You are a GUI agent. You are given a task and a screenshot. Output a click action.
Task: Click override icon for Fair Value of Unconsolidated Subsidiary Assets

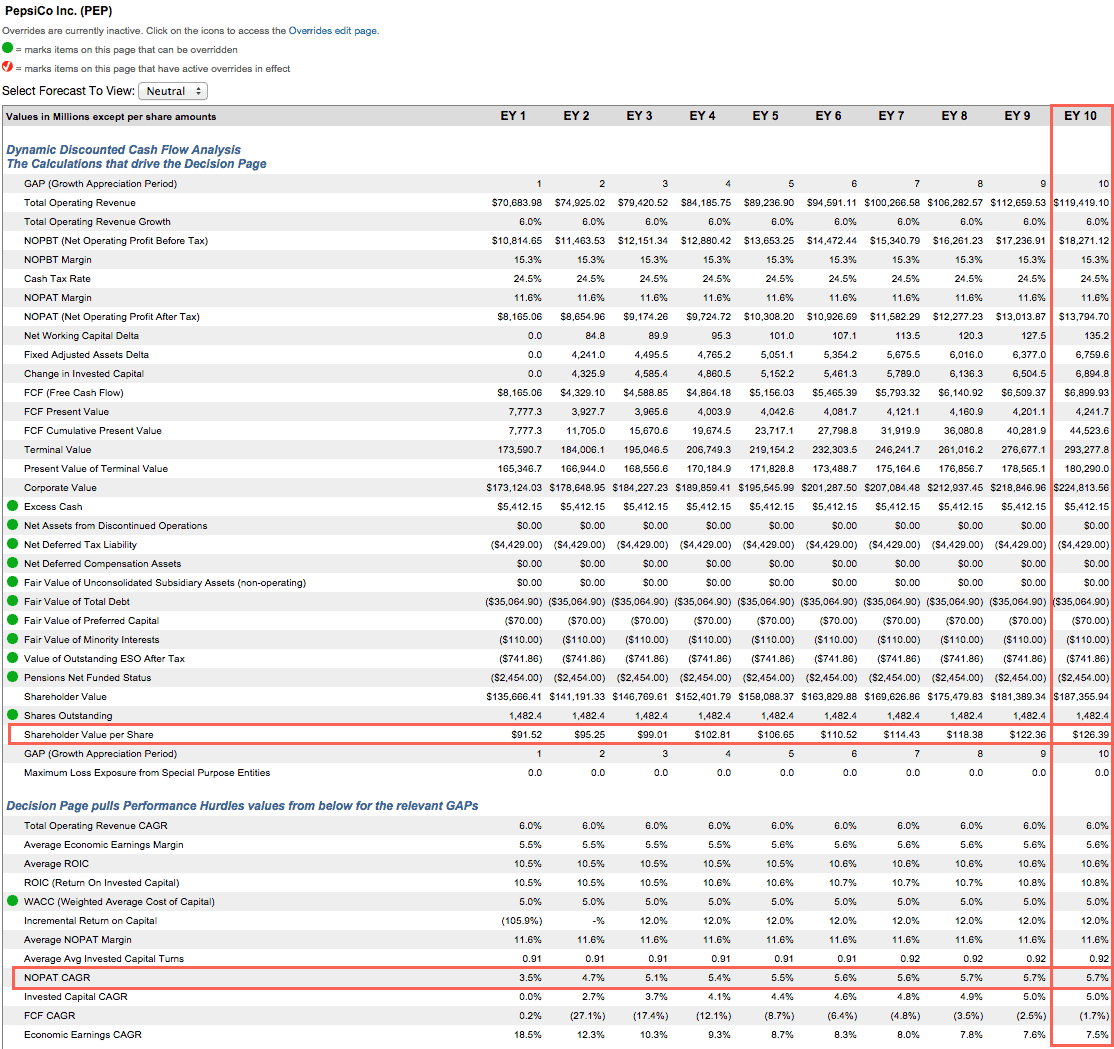12,582
